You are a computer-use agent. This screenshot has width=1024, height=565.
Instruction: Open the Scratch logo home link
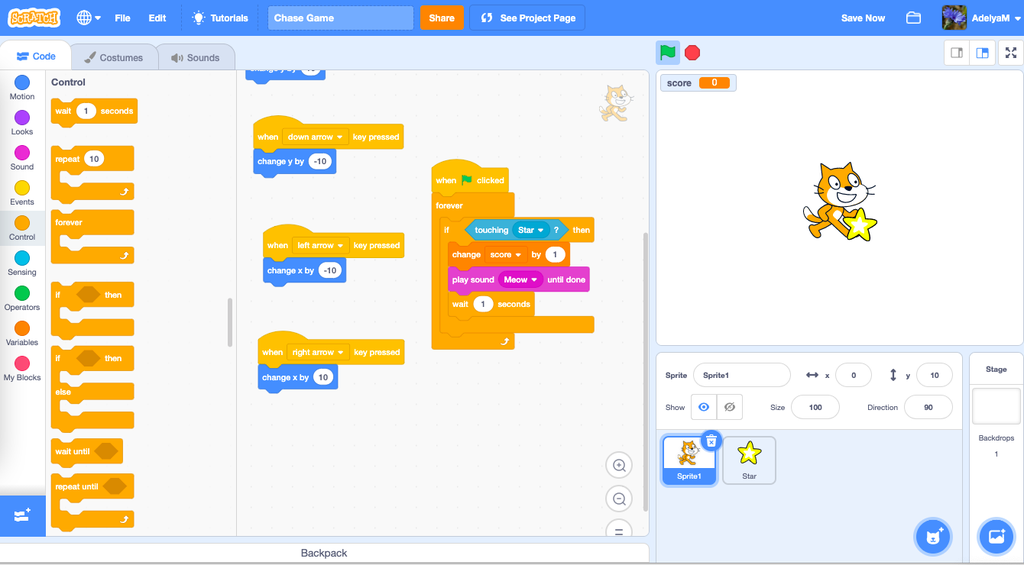(x=34, y=18)
